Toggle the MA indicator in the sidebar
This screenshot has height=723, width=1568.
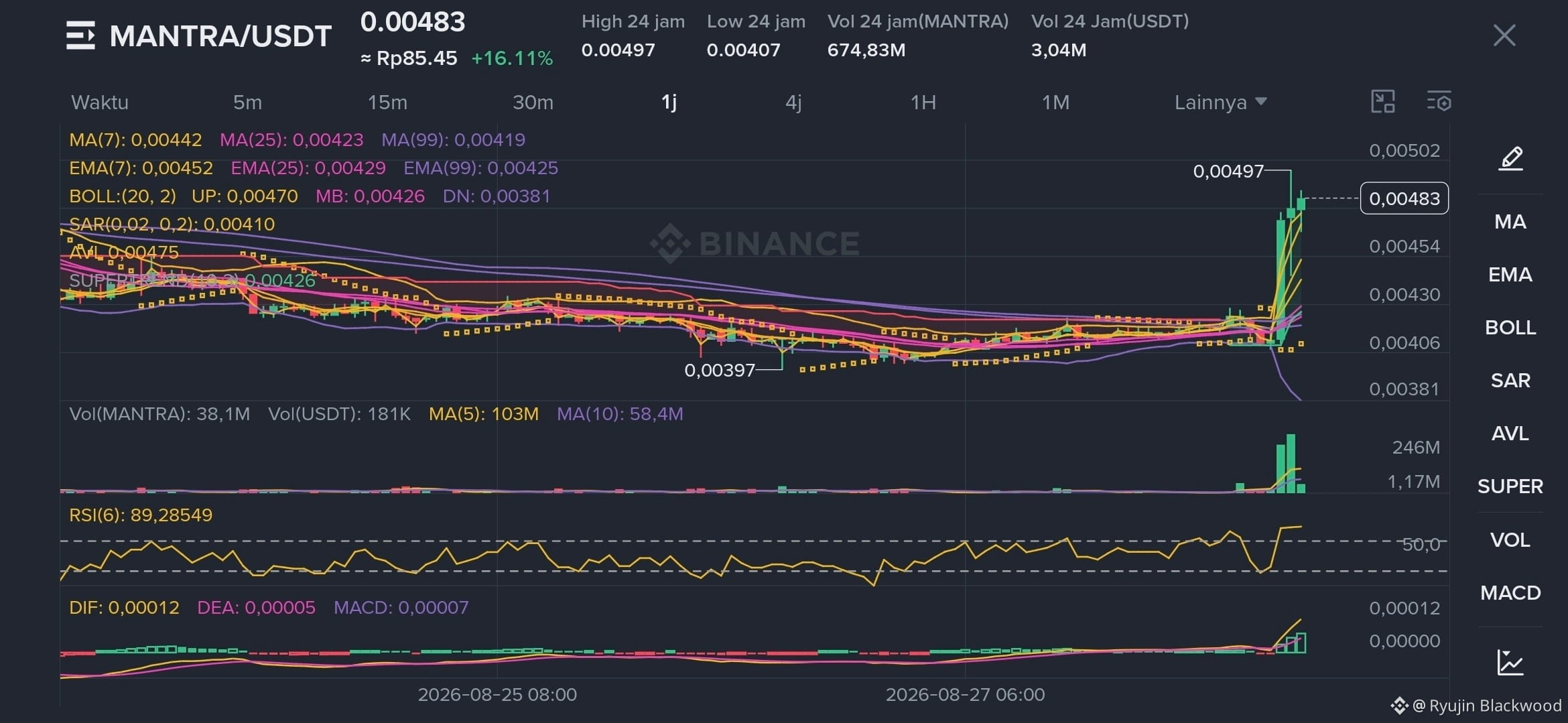tap(1510, 222)
